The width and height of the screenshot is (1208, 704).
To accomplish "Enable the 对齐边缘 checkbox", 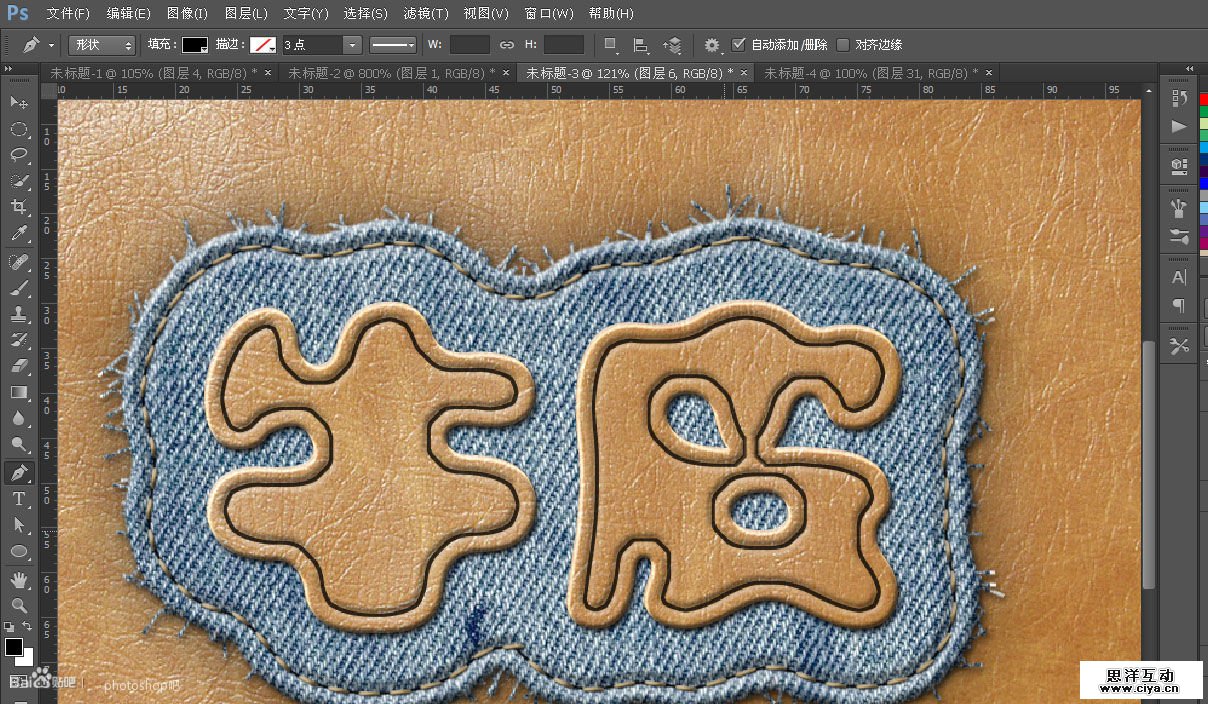I will point(843,45).
